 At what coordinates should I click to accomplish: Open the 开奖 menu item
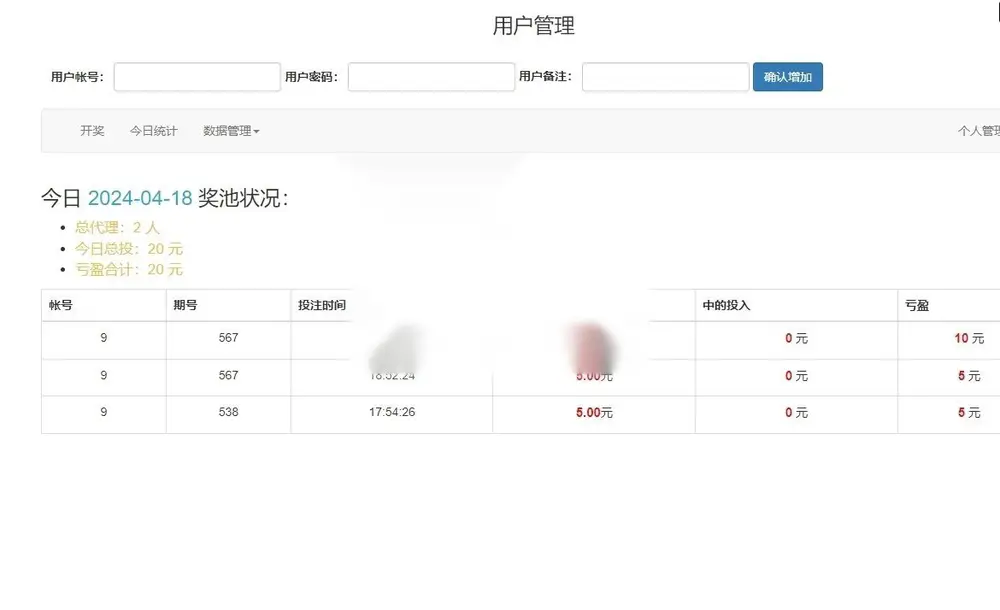tap(92, 131)
